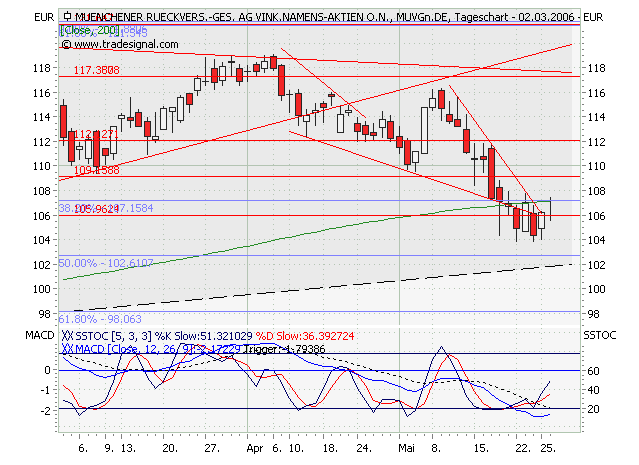Click the 13. date label on the time axis
The width and height of the screenshot is (639, 465).
128,448
